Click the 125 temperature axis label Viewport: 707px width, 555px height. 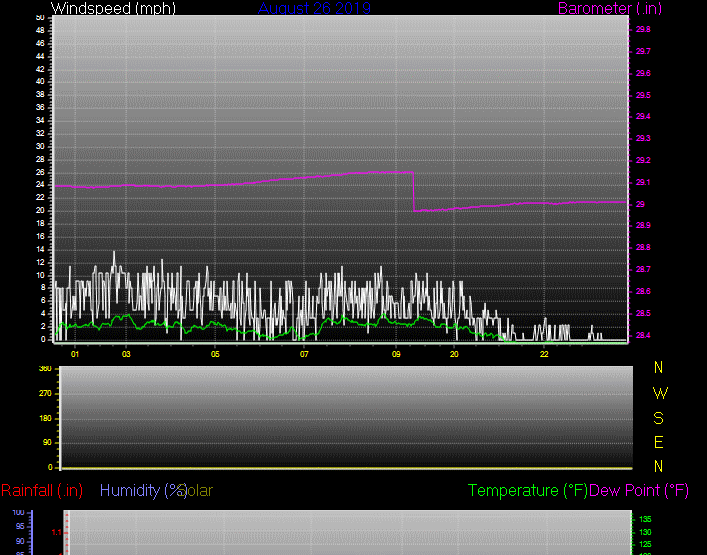(x=645, y=545)
